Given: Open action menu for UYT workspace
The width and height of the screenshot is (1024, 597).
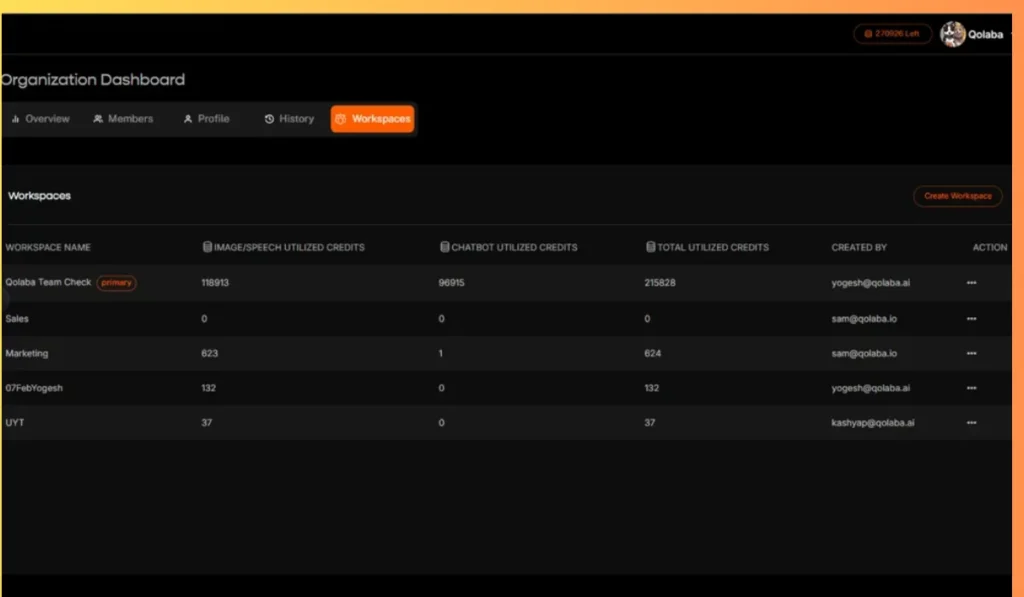Looking at the screenshot, I should (972, 423).
